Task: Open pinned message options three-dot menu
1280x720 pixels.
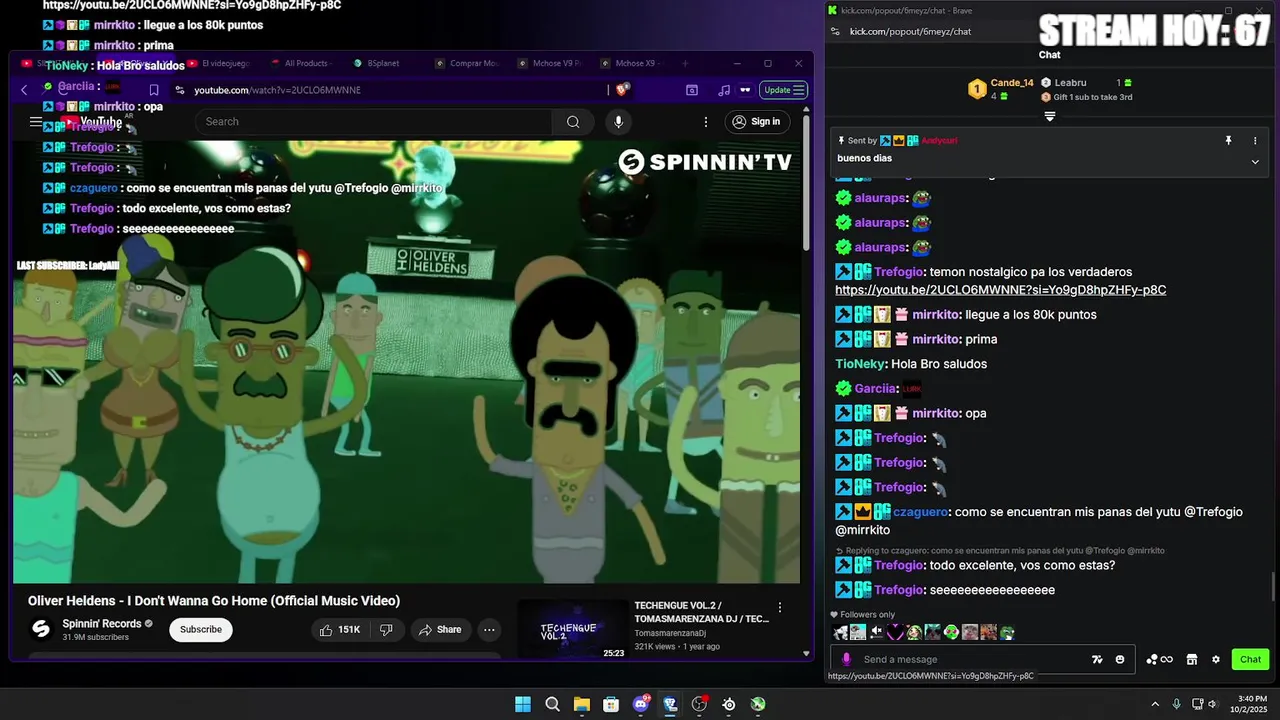Action: tap(1255, 141)
